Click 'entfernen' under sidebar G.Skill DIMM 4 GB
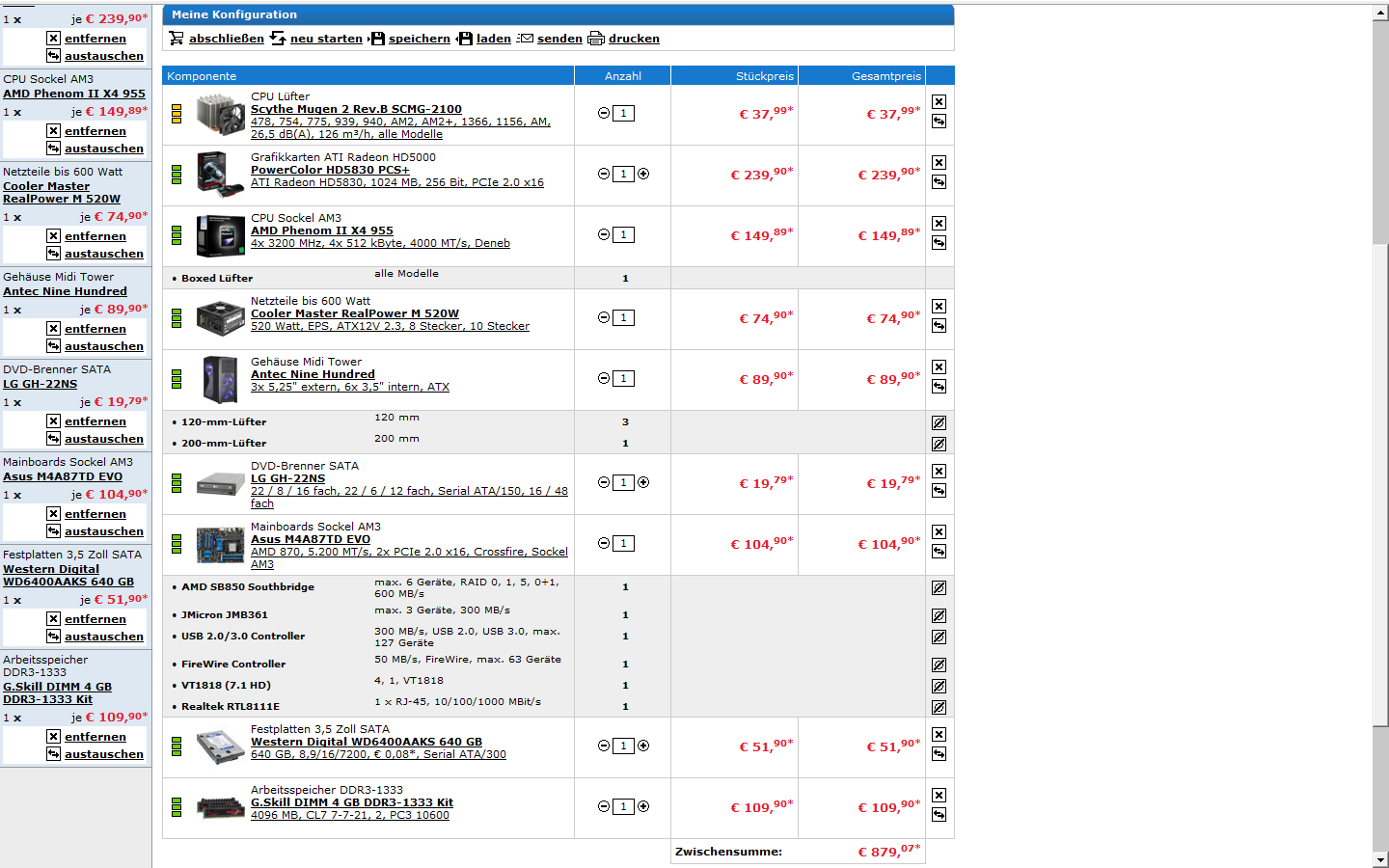 (x=95, y=737)
